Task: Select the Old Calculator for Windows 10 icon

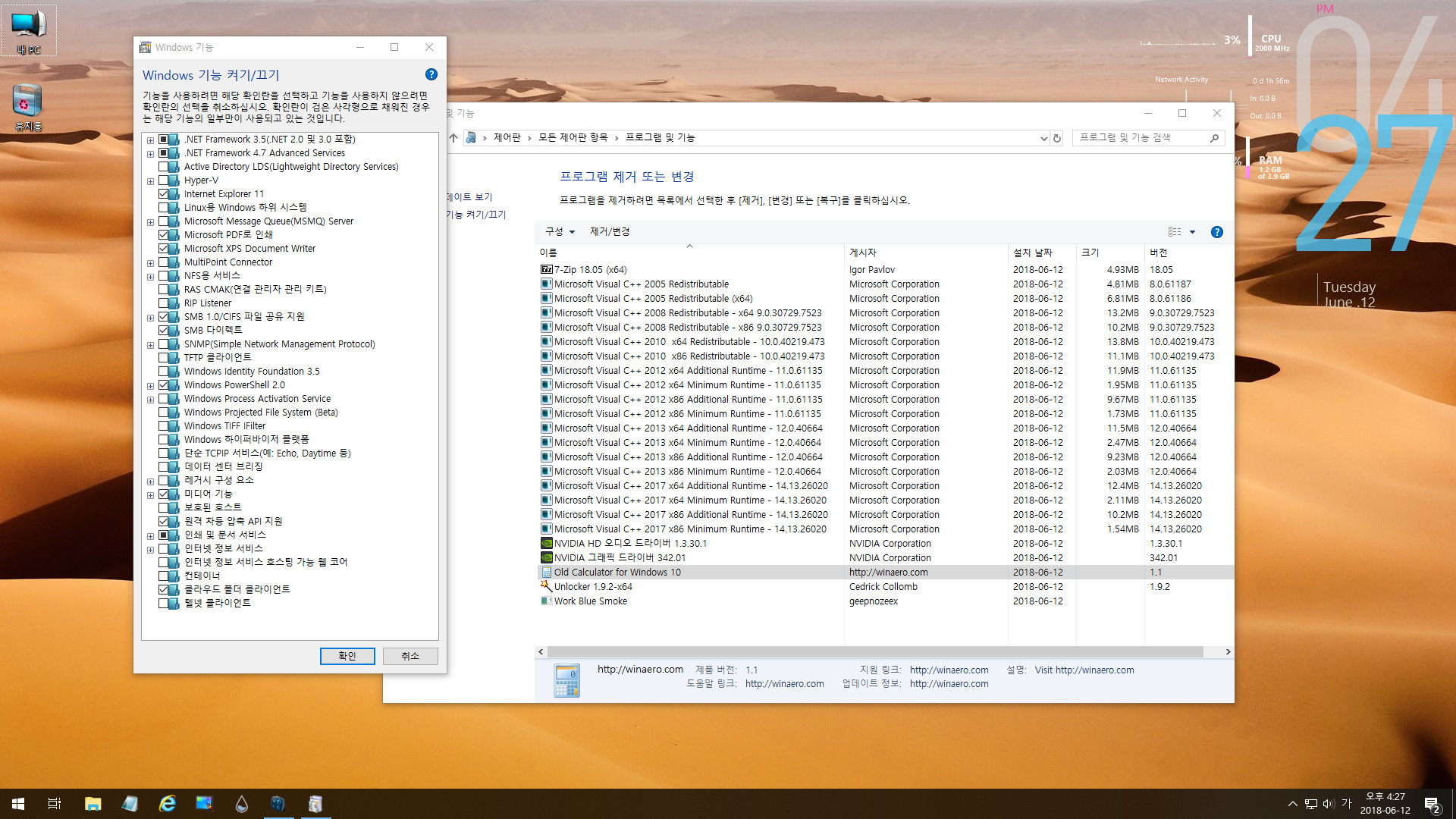Action: click(546, 573)
